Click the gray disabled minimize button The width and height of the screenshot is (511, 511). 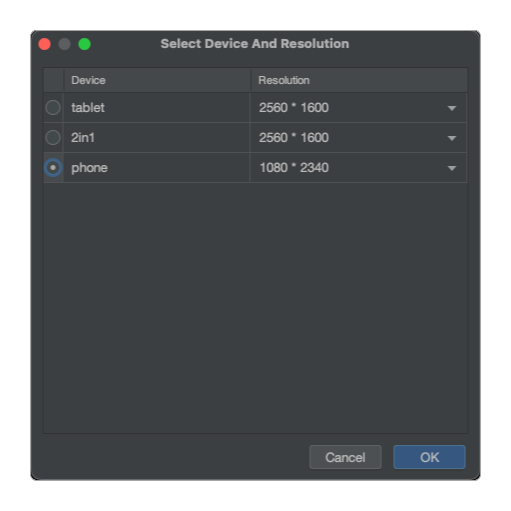tap(64, 44)
